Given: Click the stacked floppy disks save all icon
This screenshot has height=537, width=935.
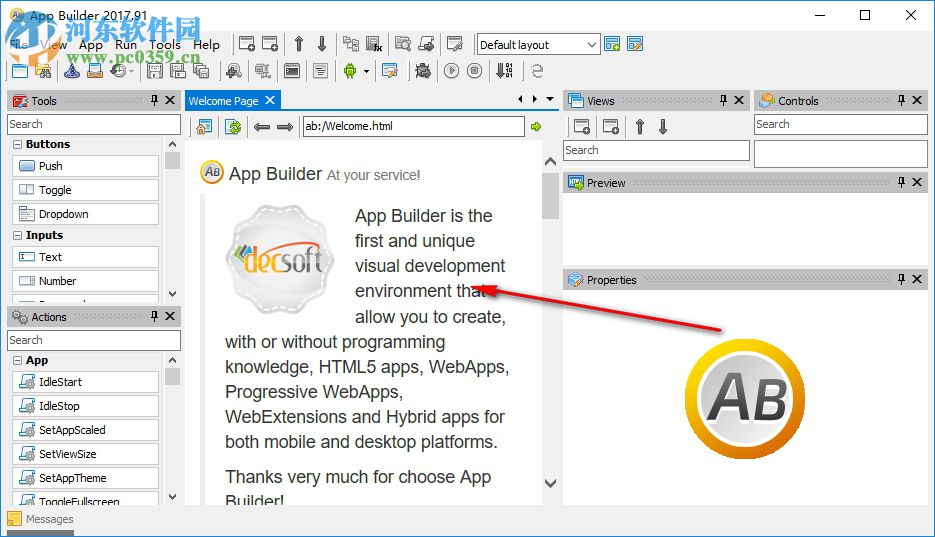Looking at the screenshot, I should (x=202, y=71).
